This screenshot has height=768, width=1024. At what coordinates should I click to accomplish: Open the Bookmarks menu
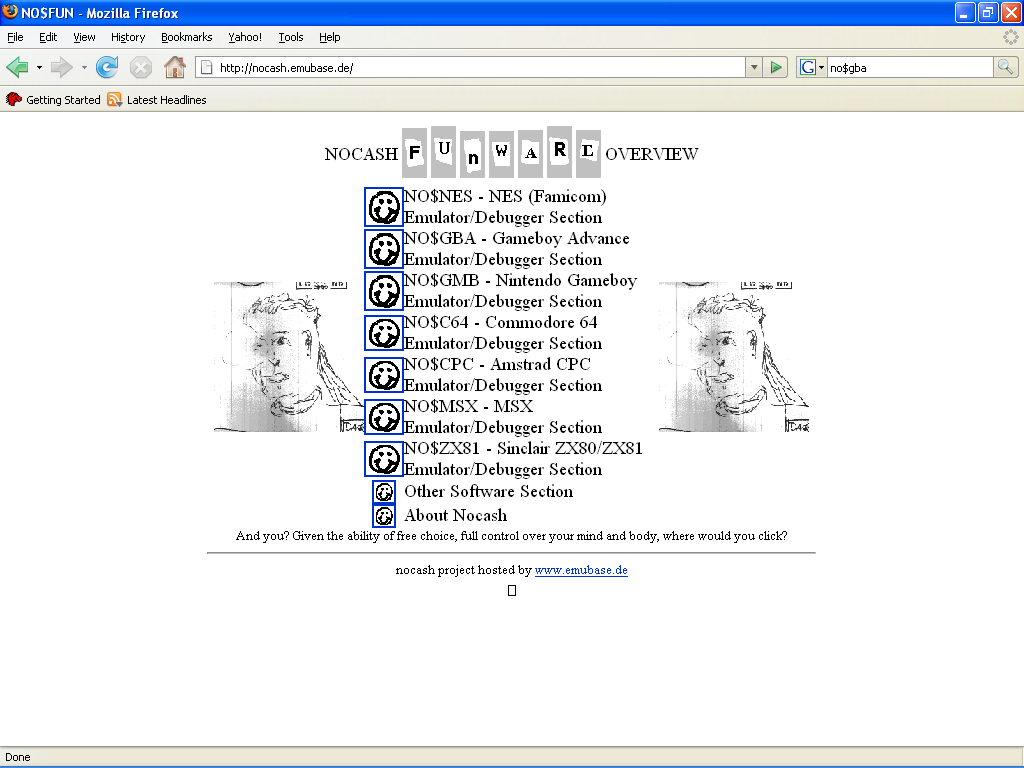[x=187, y=37]
